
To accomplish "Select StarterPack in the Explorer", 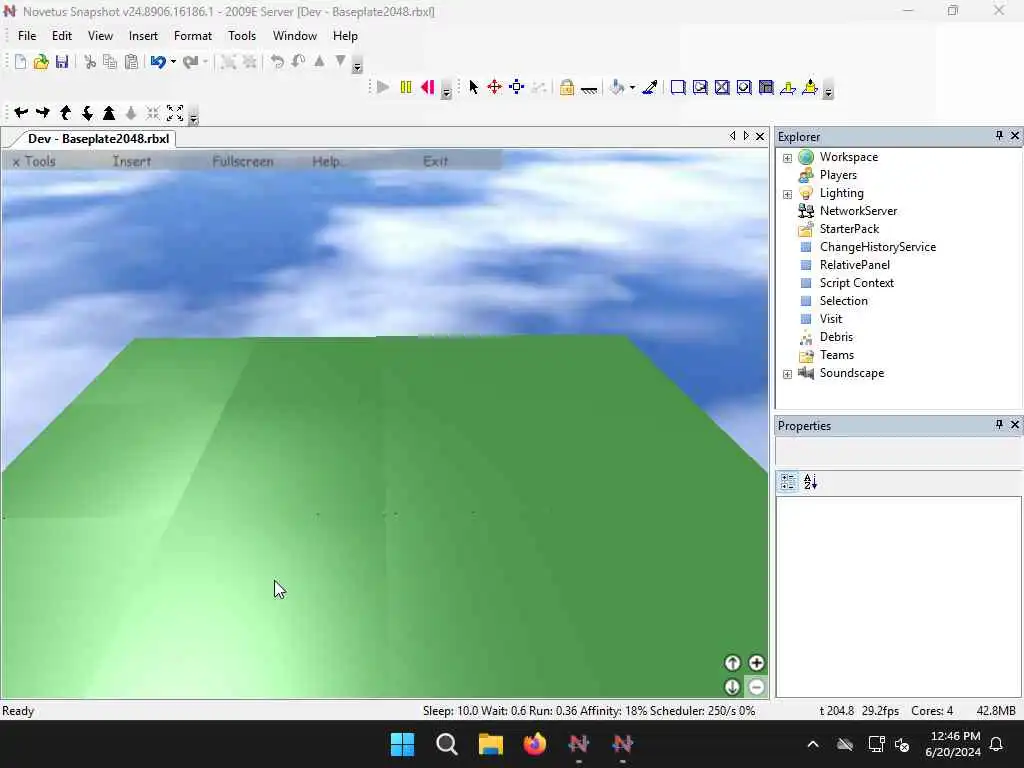I will (x=849, y=229).
